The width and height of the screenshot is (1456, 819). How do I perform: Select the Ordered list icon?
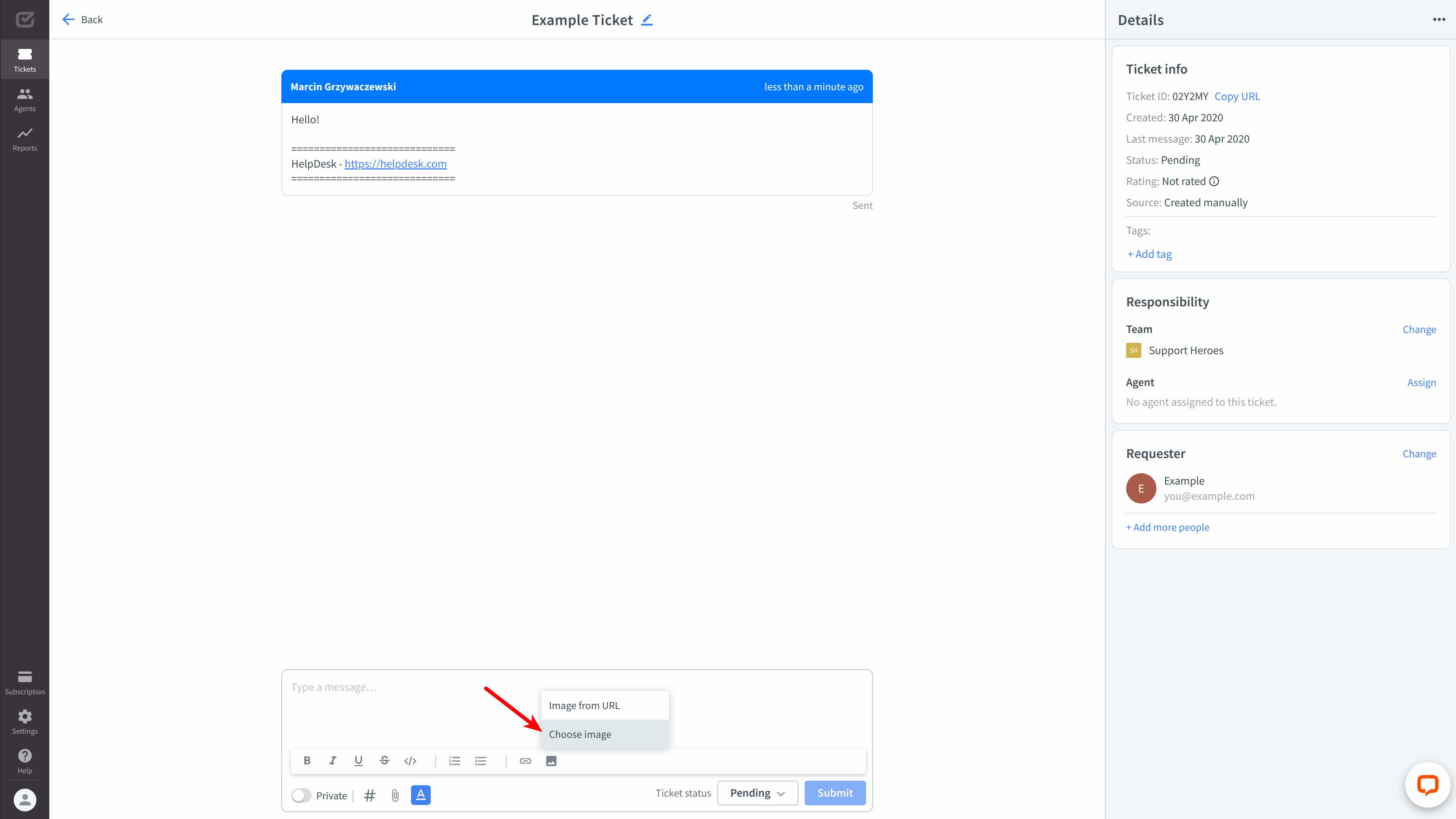click(x=455, y=761)
